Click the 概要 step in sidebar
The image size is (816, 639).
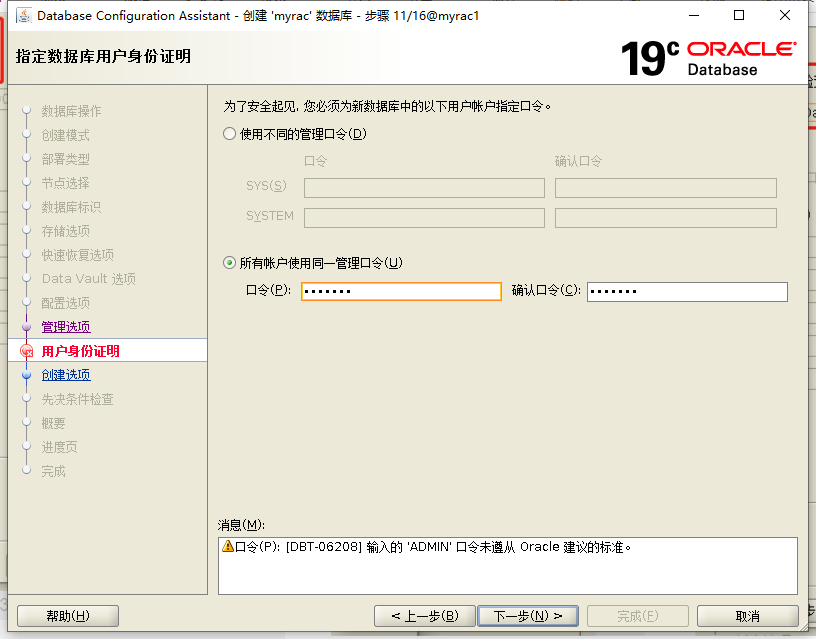[54, 423]
